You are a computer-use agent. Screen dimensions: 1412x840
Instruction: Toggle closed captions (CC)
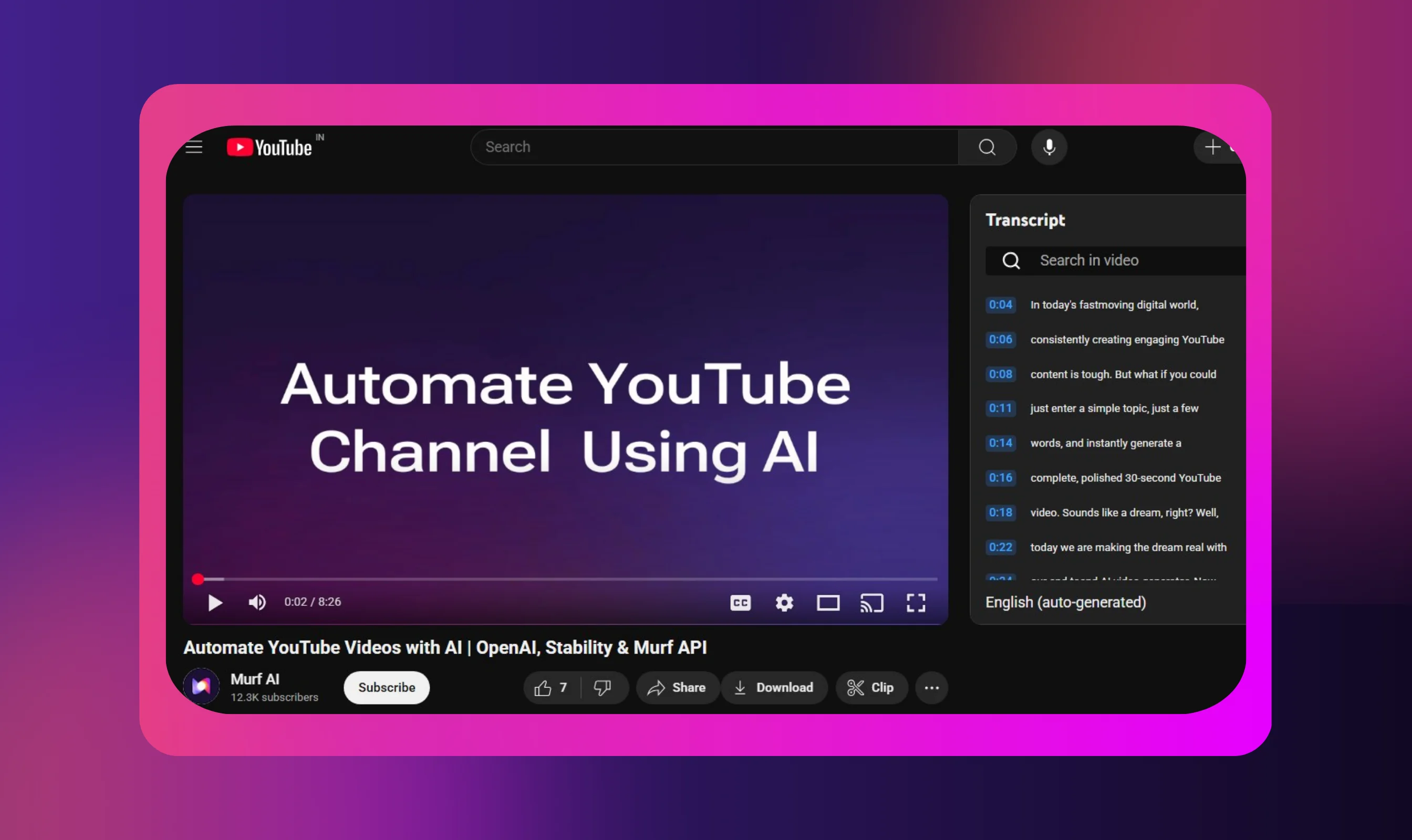(740, 603)
